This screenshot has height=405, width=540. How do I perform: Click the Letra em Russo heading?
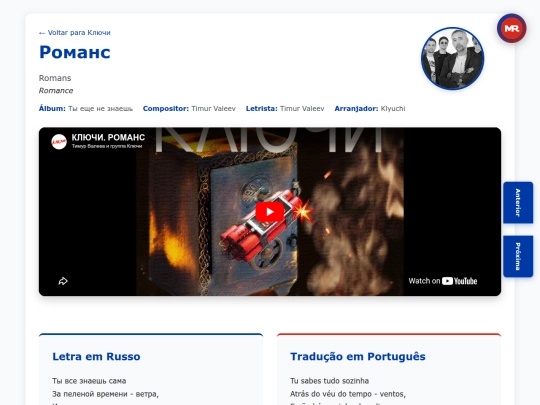[x=96, y=356]
